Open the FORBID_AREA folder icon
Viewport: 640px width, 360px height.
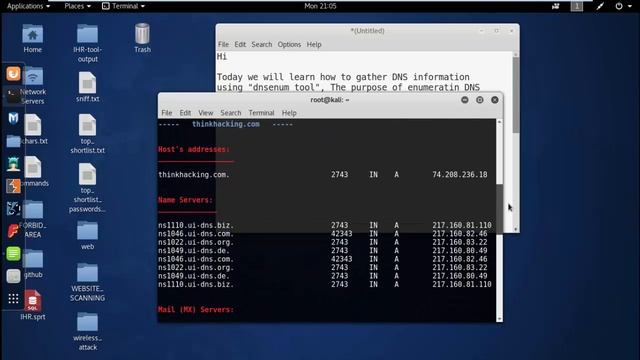pyautogui.click(x=33, y=220)
